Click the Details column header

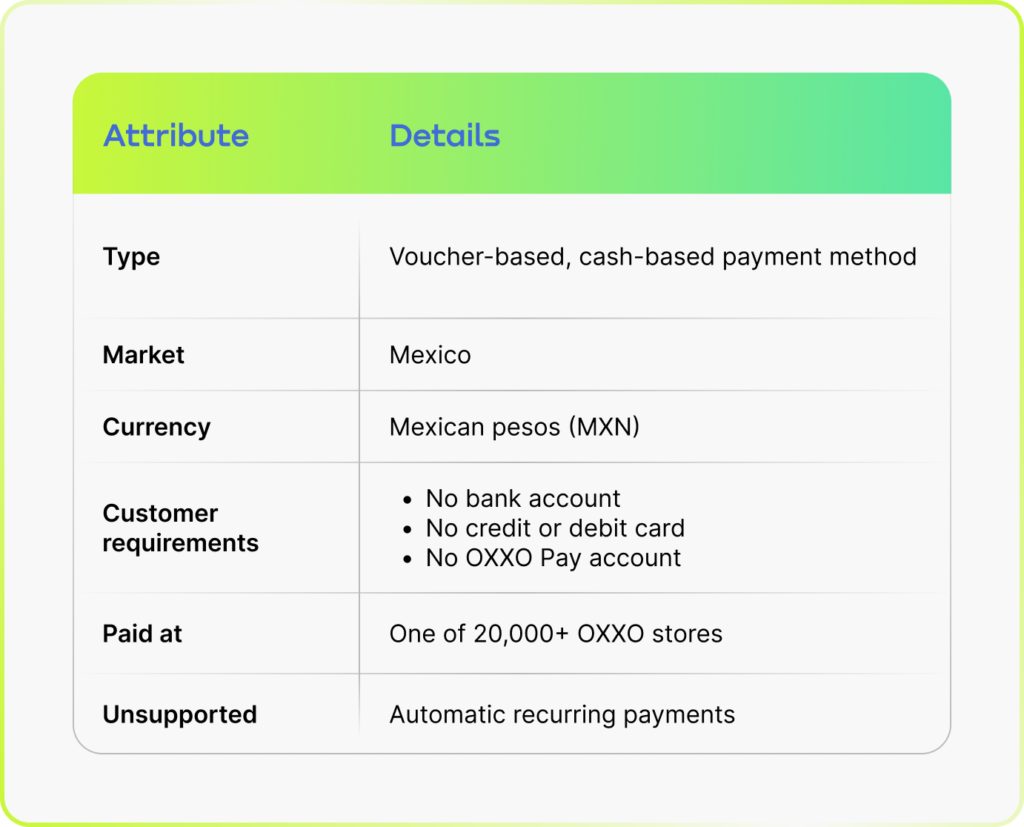tap(445, 136)
